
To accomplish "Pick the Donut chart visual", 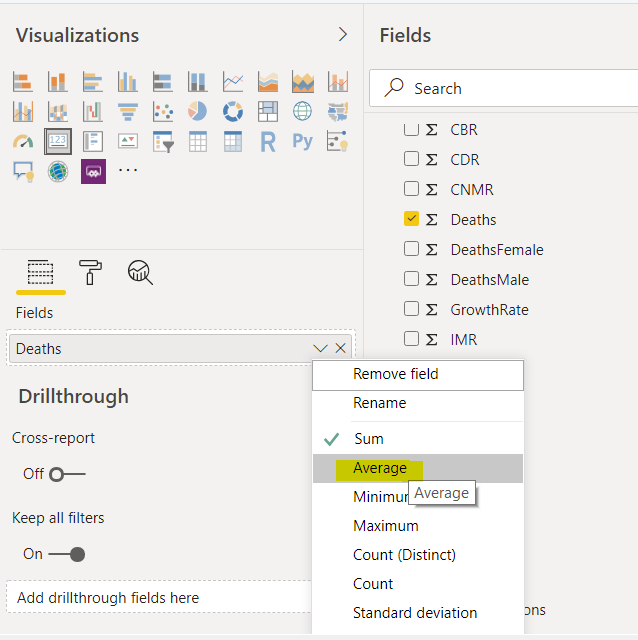I will (232, 112).
